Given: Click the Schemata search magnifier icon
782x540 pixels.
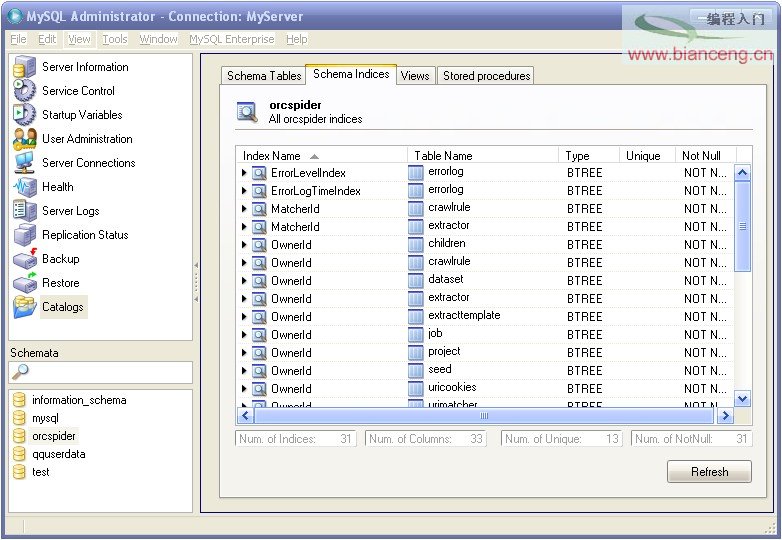Looking at the screenshot, I should tap(20, 371).
